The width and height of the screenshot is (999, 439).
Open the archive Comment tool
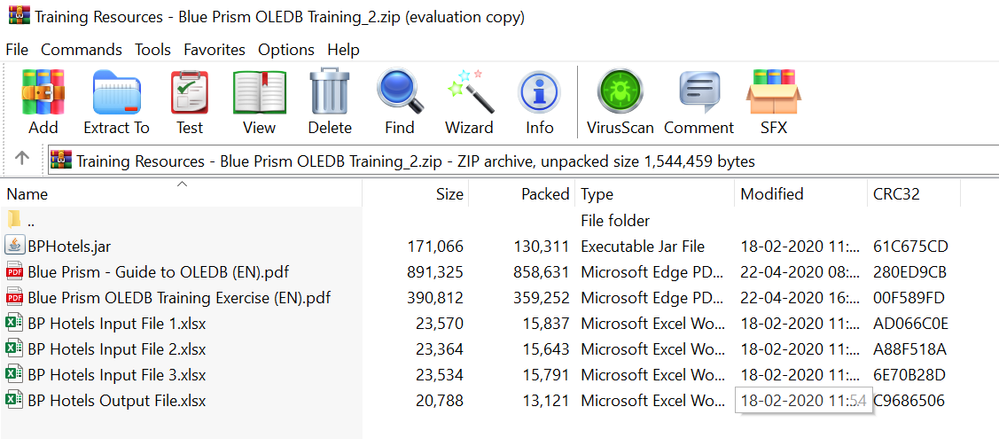(699, 92)
